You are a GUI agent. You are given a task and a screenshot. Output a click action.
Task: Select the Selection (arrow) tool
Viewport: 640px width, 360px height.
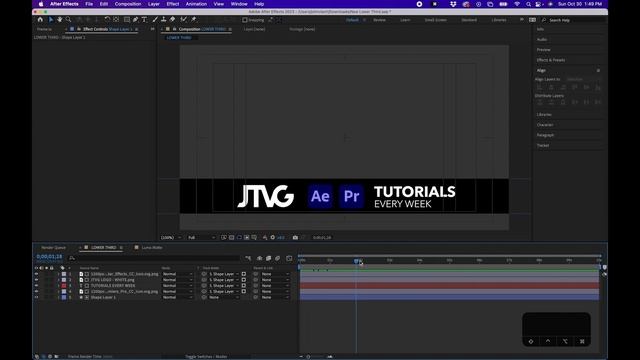point(51,20)
